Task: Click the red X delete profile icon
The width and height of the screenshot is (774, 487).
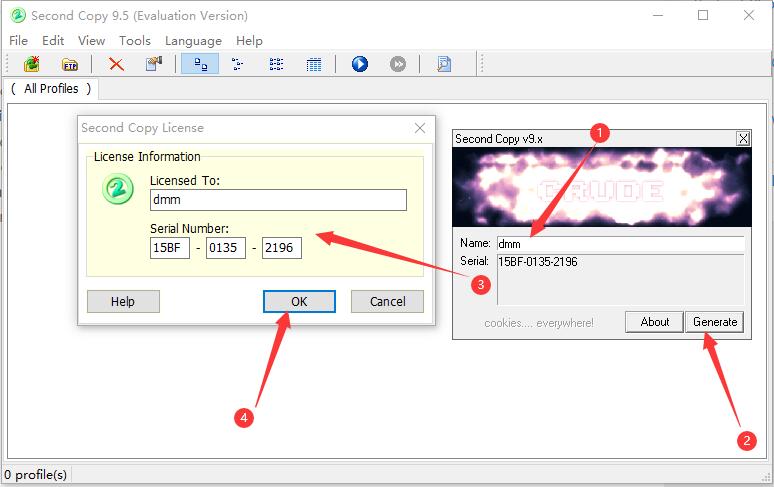Action: [x=116, y=64]
